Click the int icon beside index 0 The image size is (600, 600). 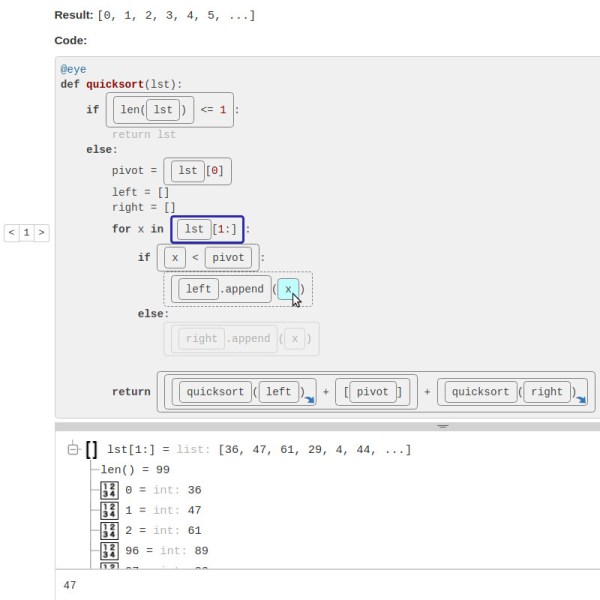[x=109, y=490]
